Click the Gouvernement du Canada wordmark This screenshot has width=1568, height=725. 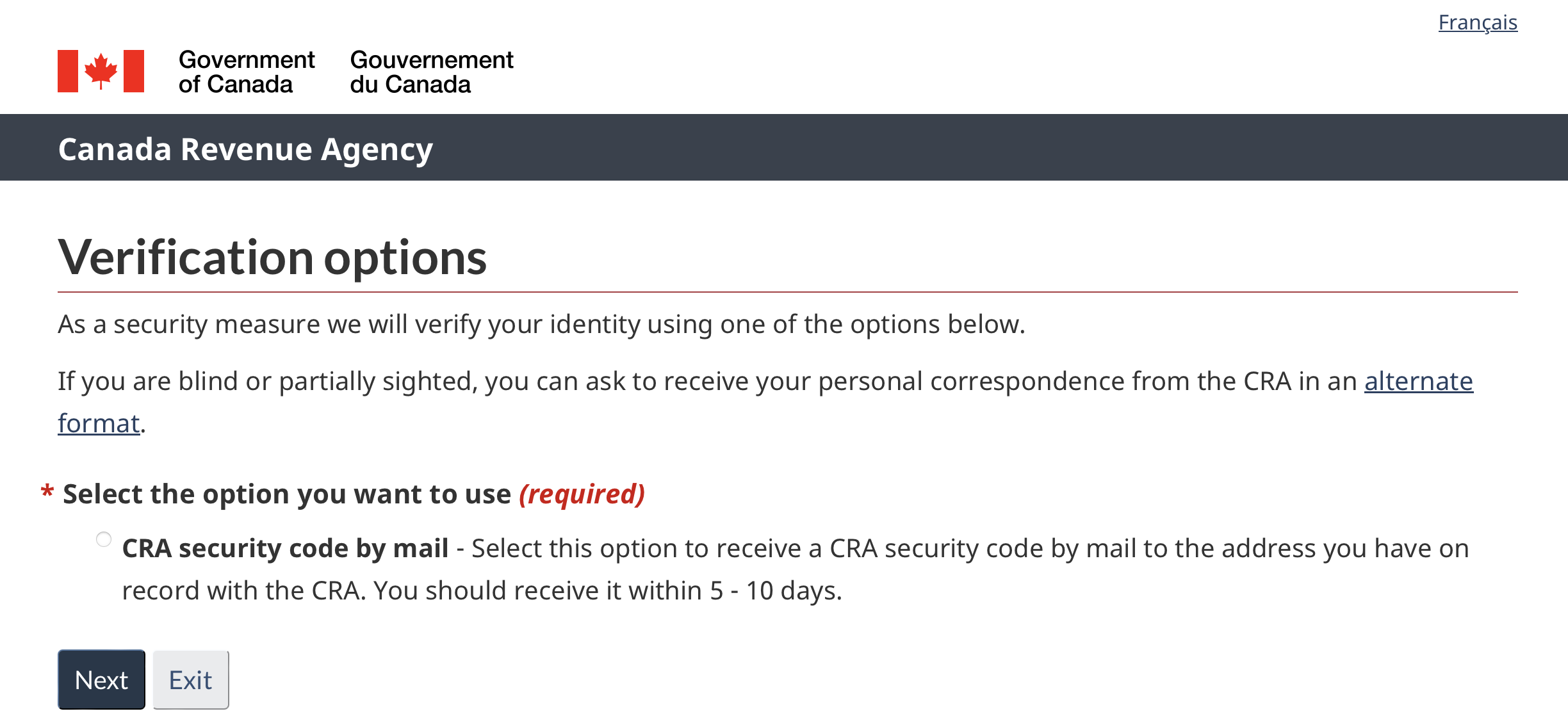(x=431, y=72)
